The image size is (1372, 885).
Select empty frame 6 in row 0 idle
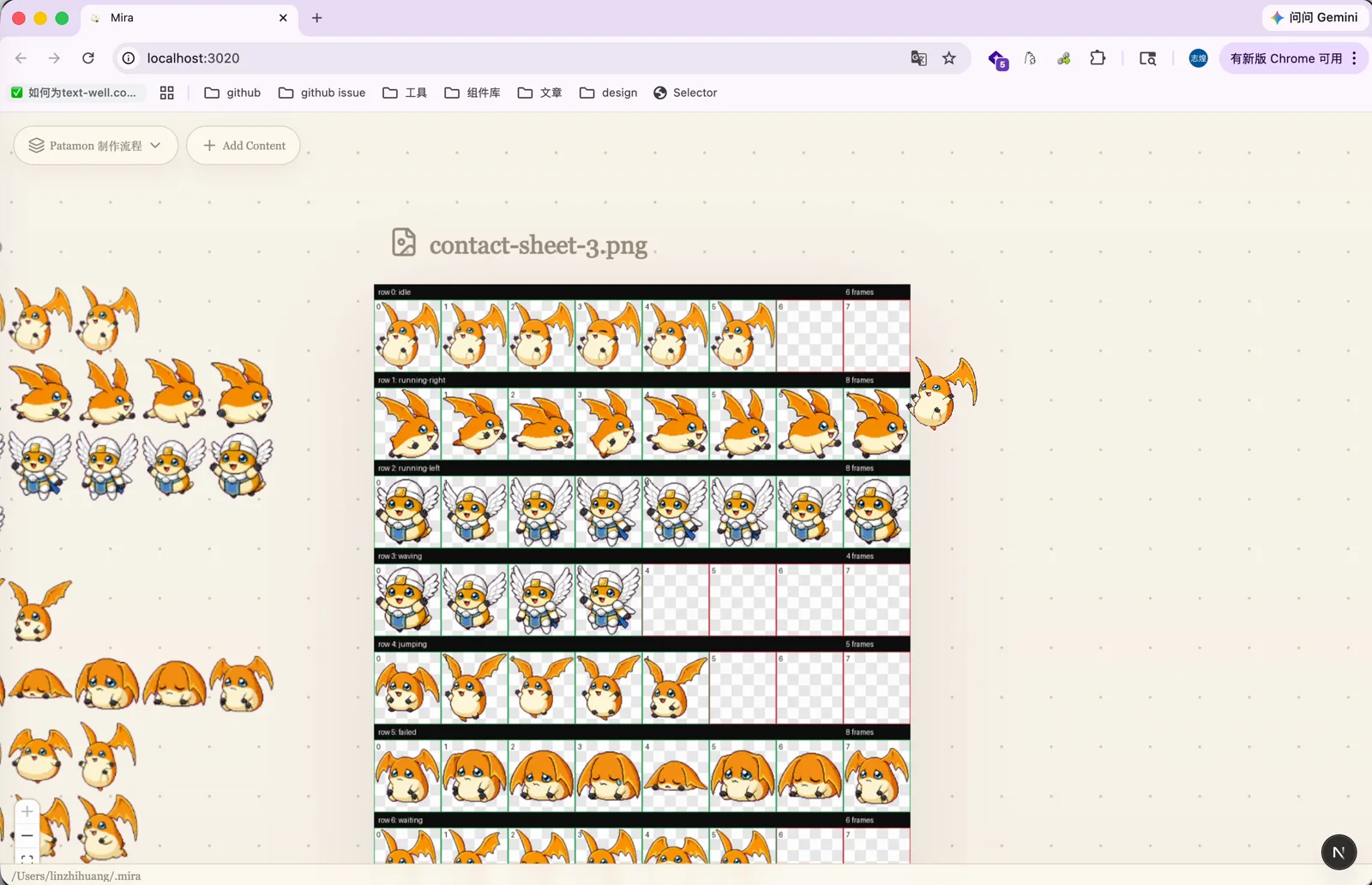click(809, 335)
